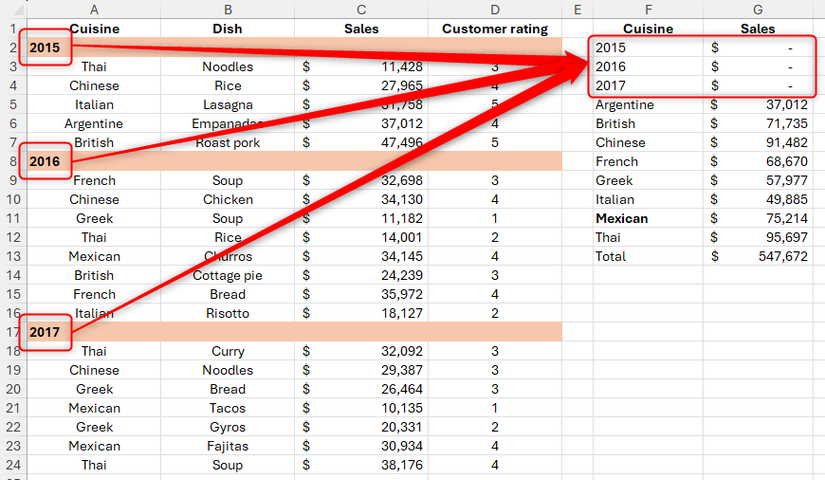Select the row 8 header
Viewport: 825px width, 480px height.
tap(10, 161)
